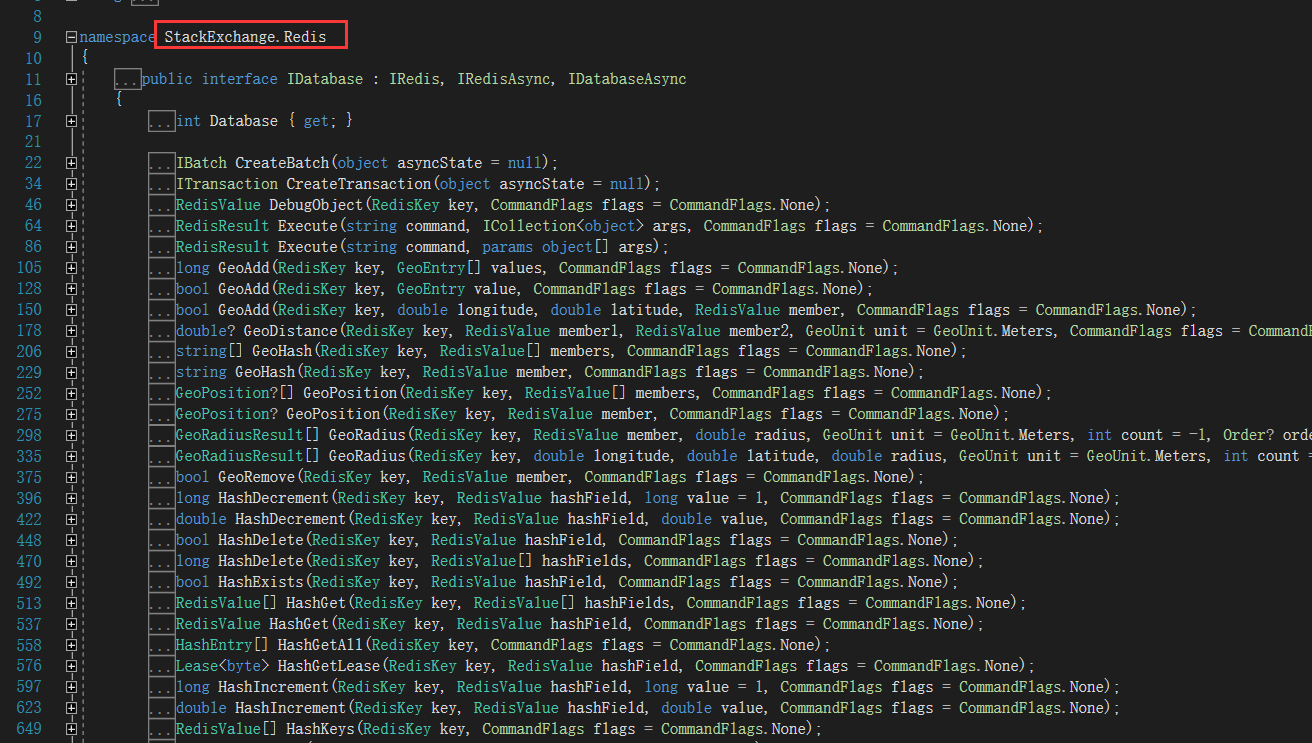Open ellipsis box before public interface IDatabase
This screenshot has height=743, width=1312.
127,79
